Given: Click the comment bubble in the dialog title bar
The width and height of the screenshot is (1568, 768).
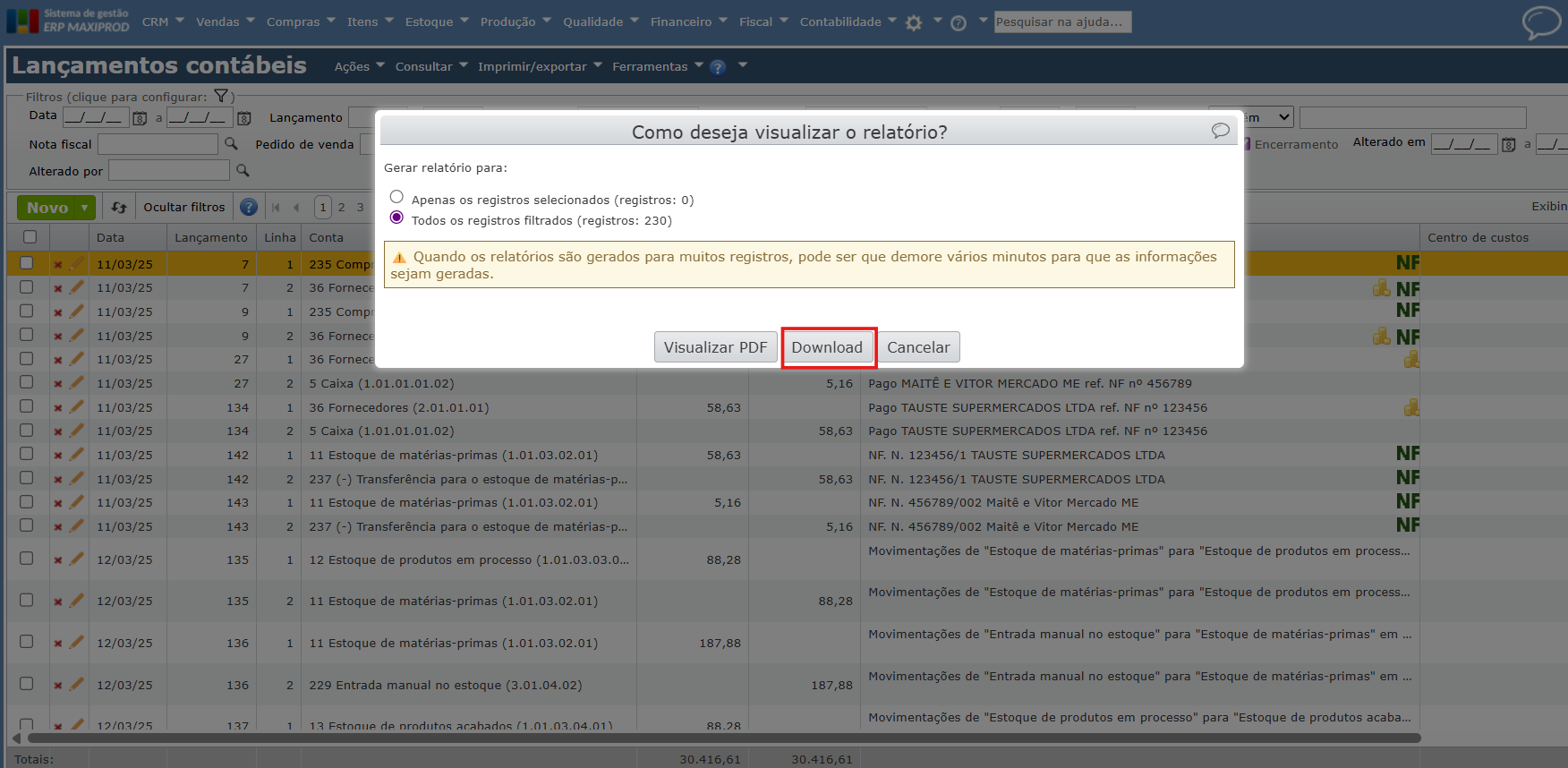Looking at the screenshot, I should 1220,131.
